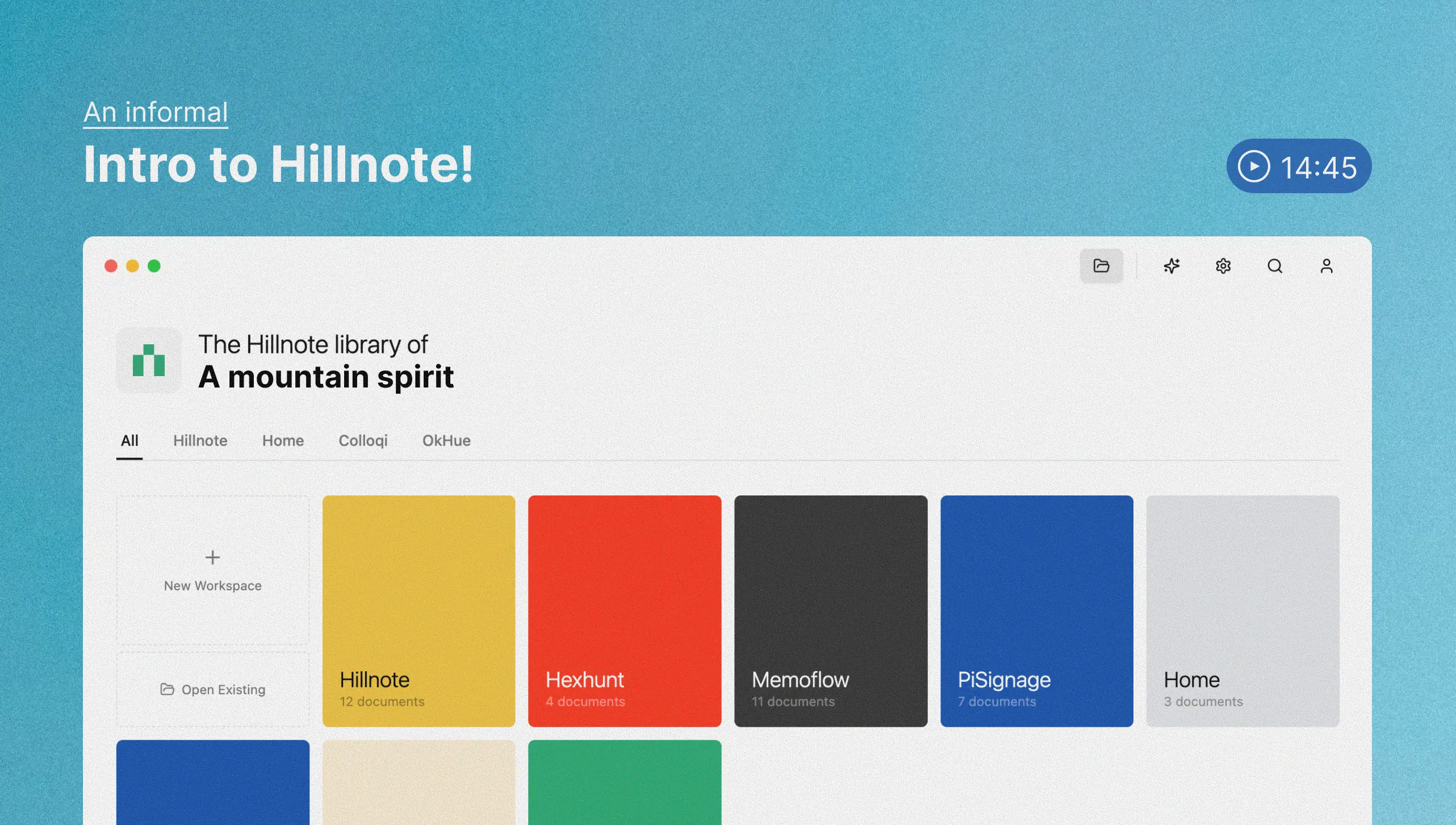Select the All tab

[x=129, y=440]
